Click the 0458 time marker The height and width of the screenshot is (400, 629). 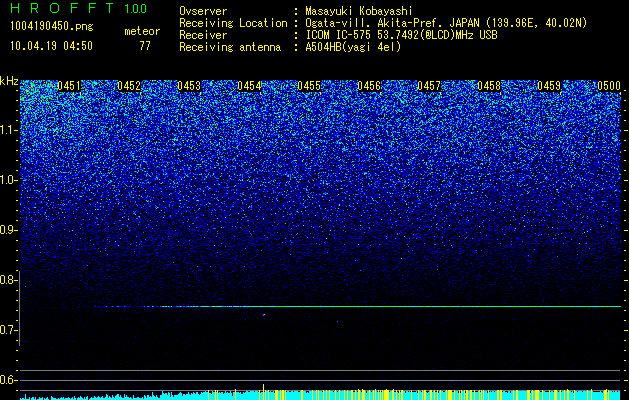coord(489,86)
